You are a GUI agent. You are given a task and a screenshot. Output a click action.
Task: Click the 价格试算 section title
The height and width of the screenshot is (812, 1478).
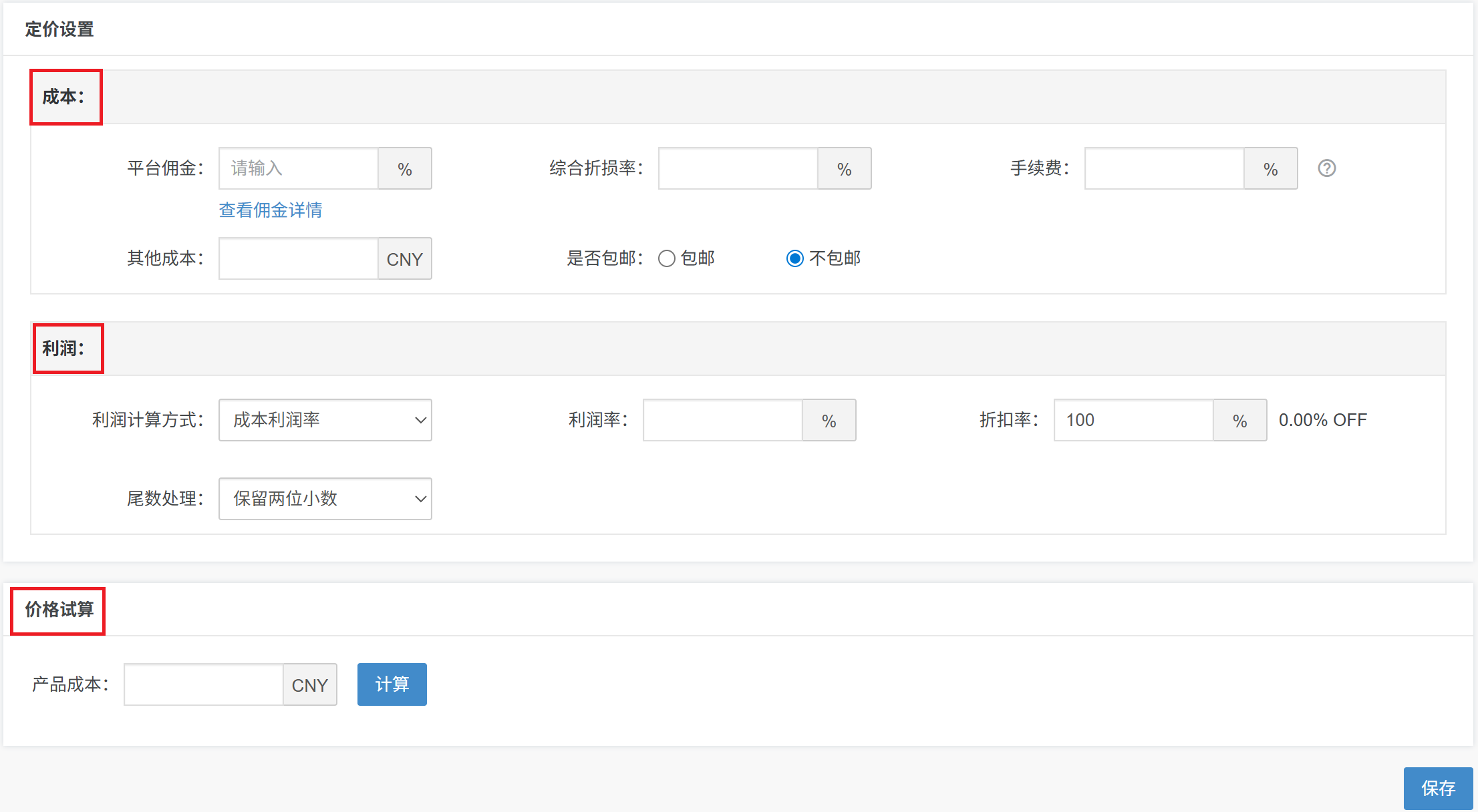59,610
